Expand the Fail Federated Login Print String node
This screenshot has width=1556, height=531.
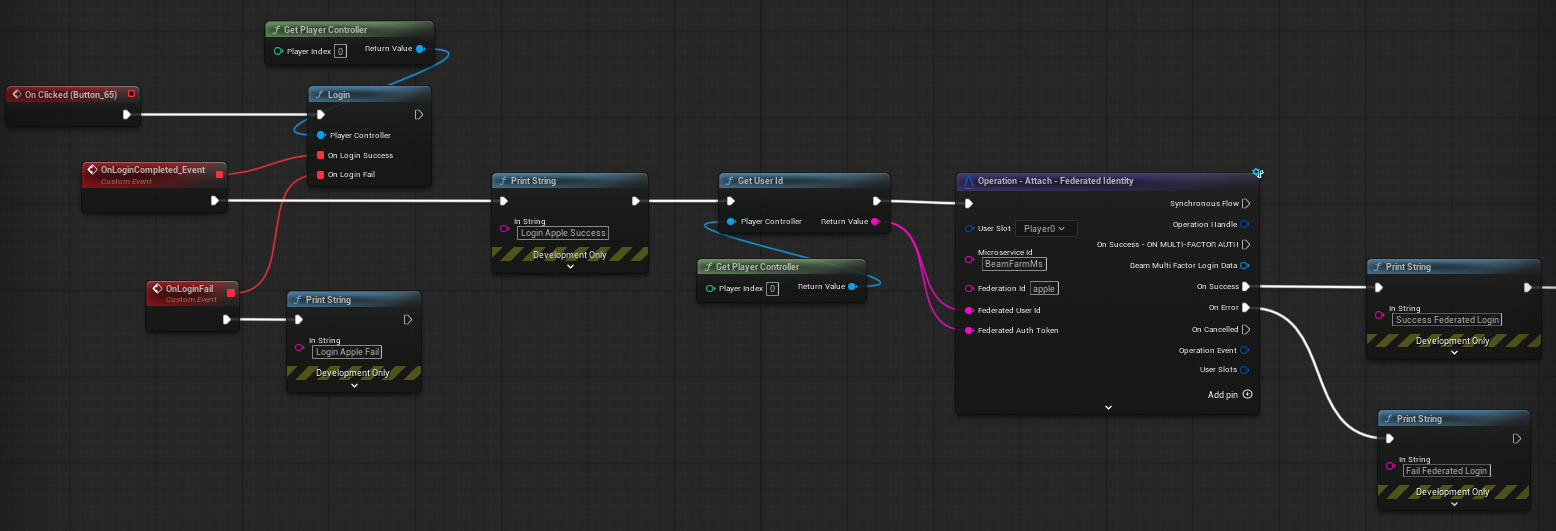[x=1453, y=505]
